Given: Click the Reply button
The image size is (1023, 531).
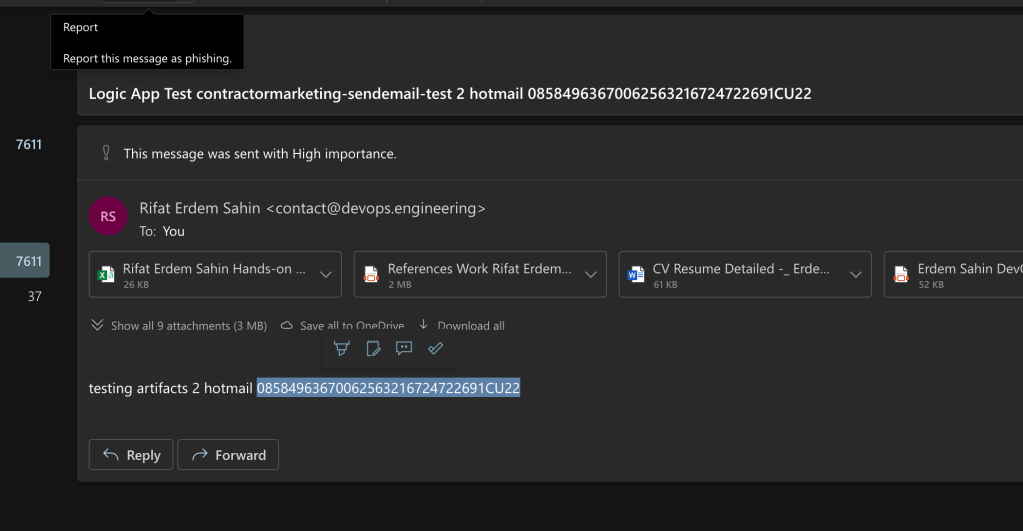Looking at the screenshot, I should coord(130,455).
